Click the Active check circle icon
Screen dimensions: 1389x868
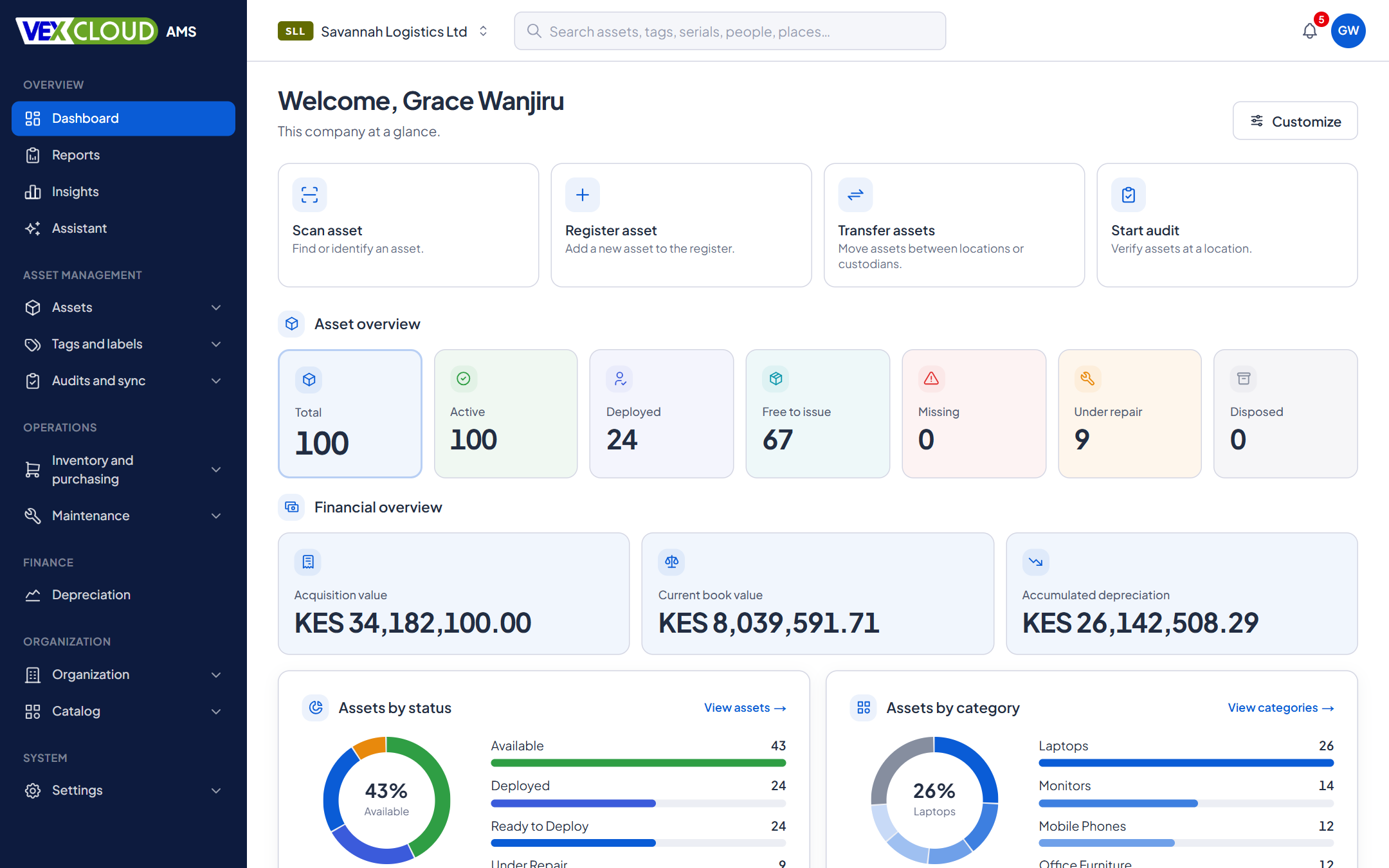coord(463,379)
